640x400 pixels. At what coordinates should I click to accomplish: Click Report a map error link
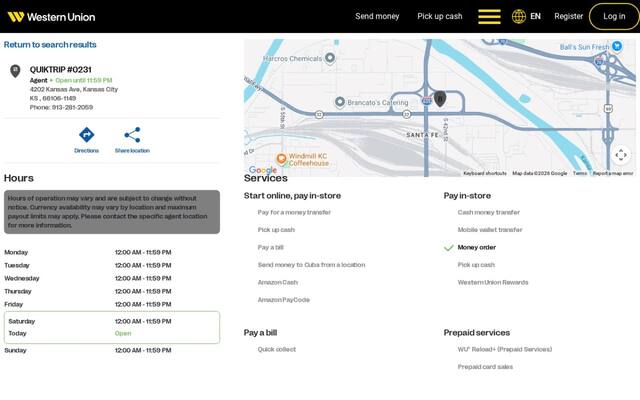click(x=613, y=173)
